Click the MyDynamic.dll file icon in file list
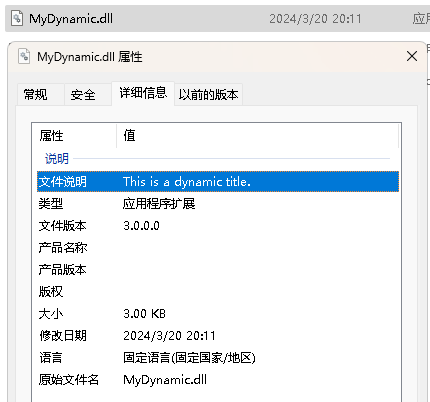Screen dimensions: 430x402 17,18
